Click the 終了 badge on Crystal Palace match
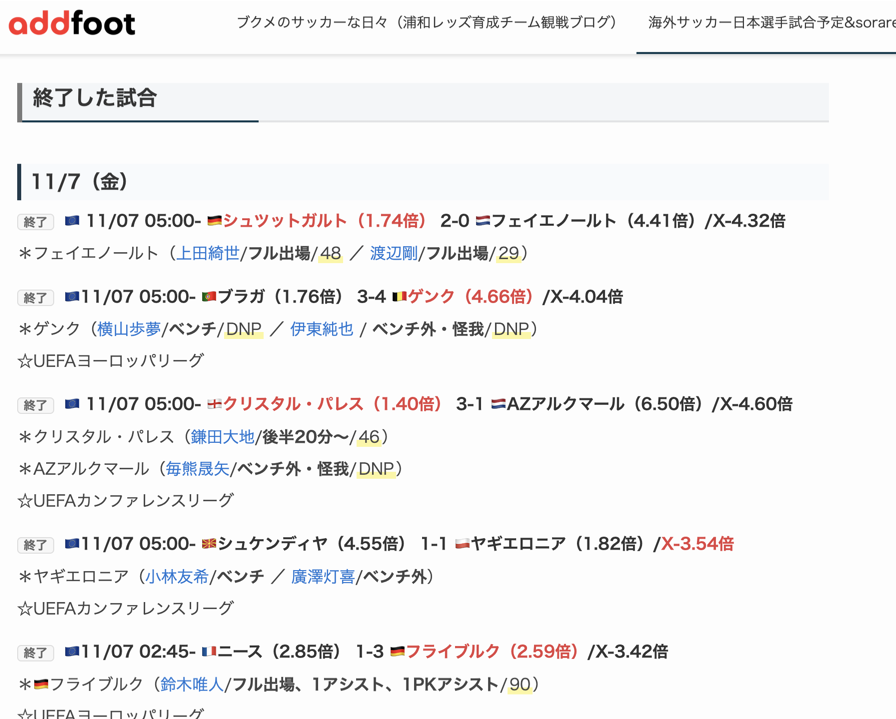896x719 pixels. pyautogui.click(x=35, y=405)
